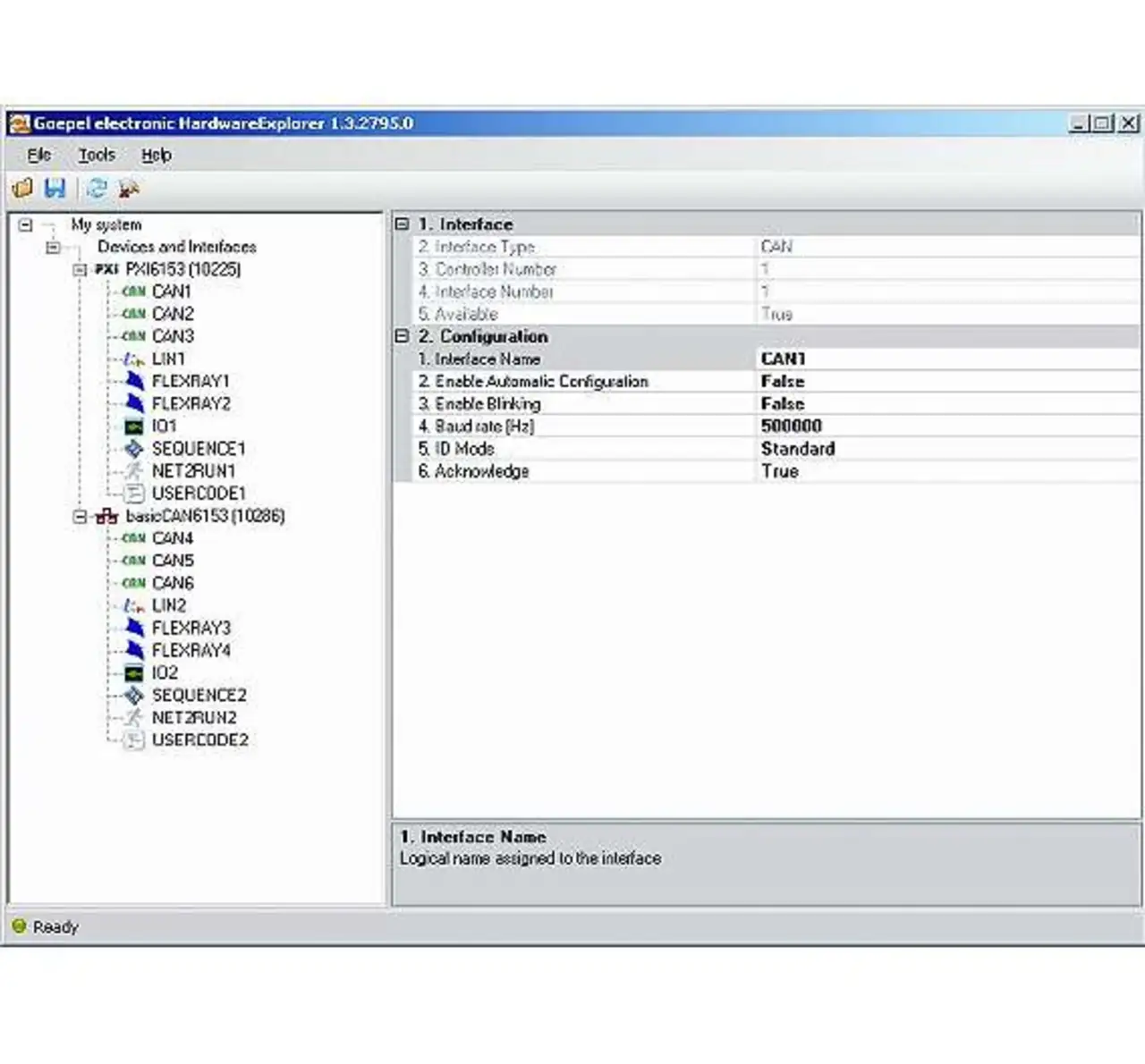Click the sequence icon beside SEQUENCE1

click(134, 449)
